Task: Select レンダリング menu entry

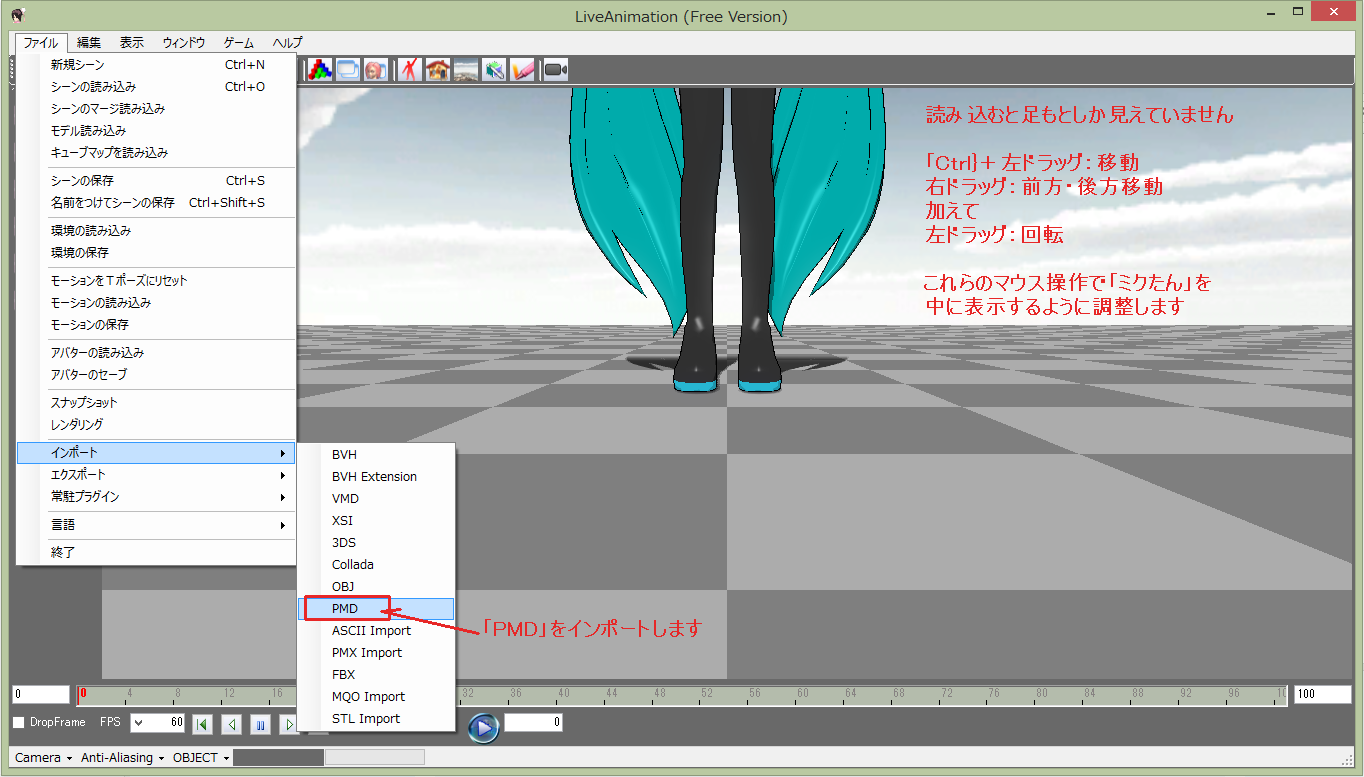Action: [x=156, y=425]
